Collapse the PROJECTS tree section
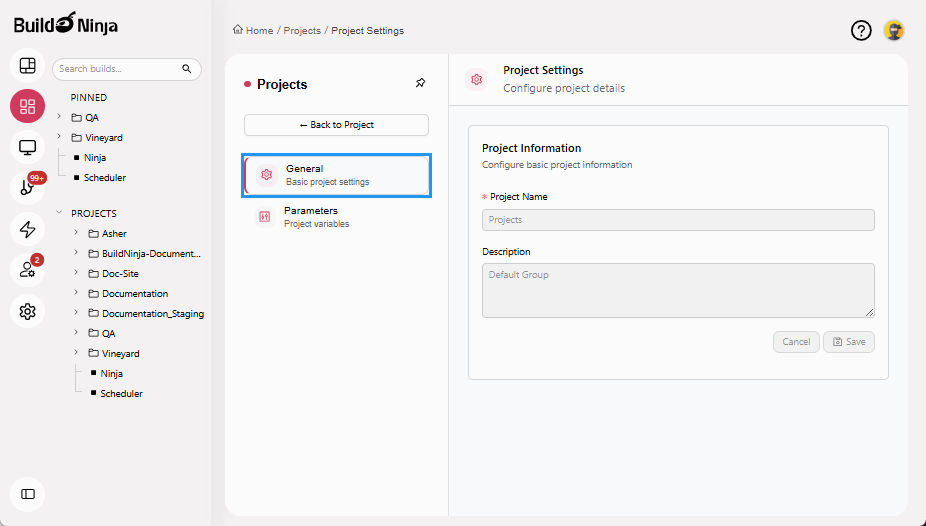The width and height of the screenshot is (926, 526). click(59, 213)
